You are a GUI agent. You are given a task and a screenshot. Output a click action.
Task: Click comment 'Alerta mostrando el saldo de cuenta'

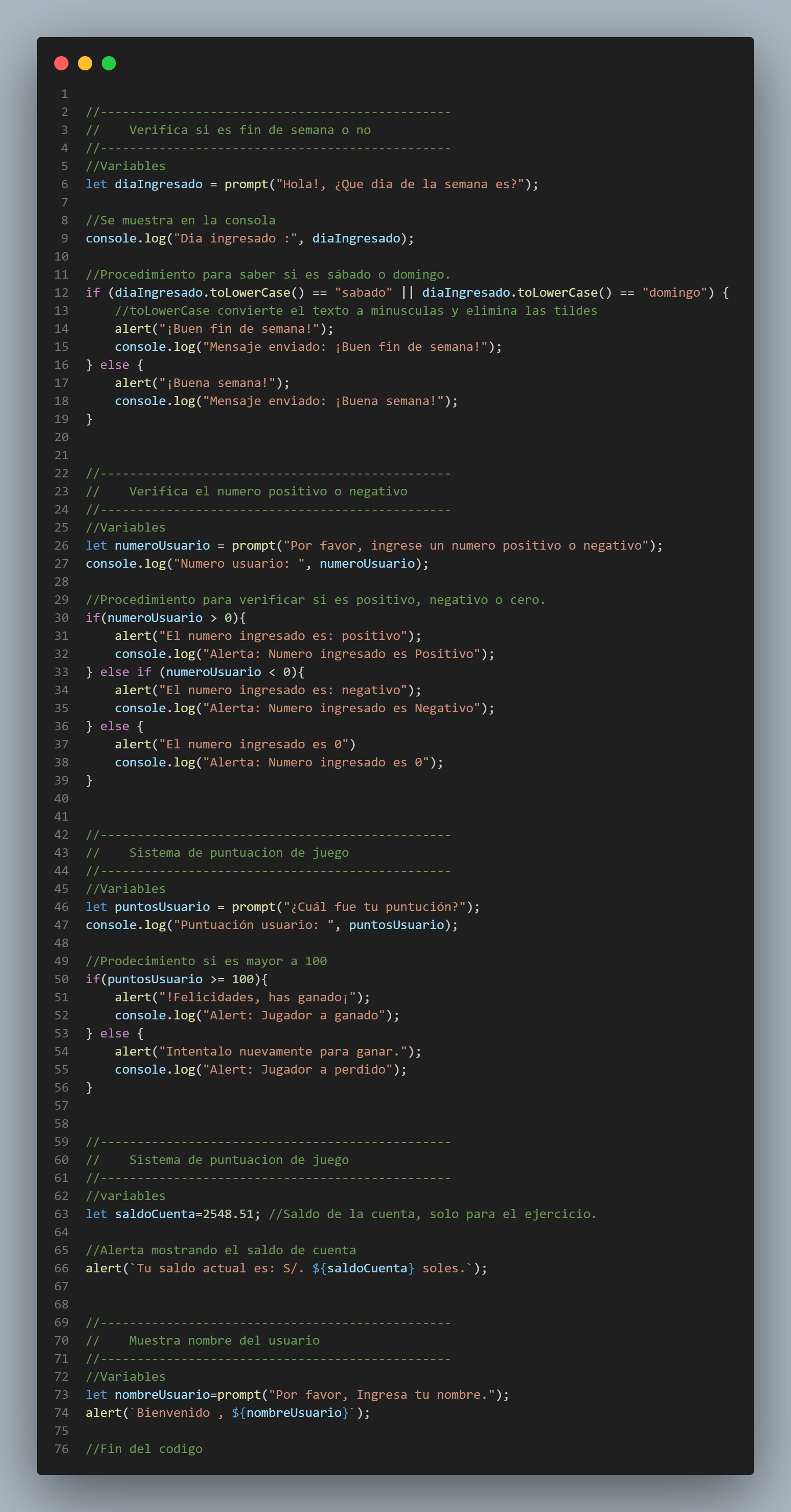[x=221, y=1250]
